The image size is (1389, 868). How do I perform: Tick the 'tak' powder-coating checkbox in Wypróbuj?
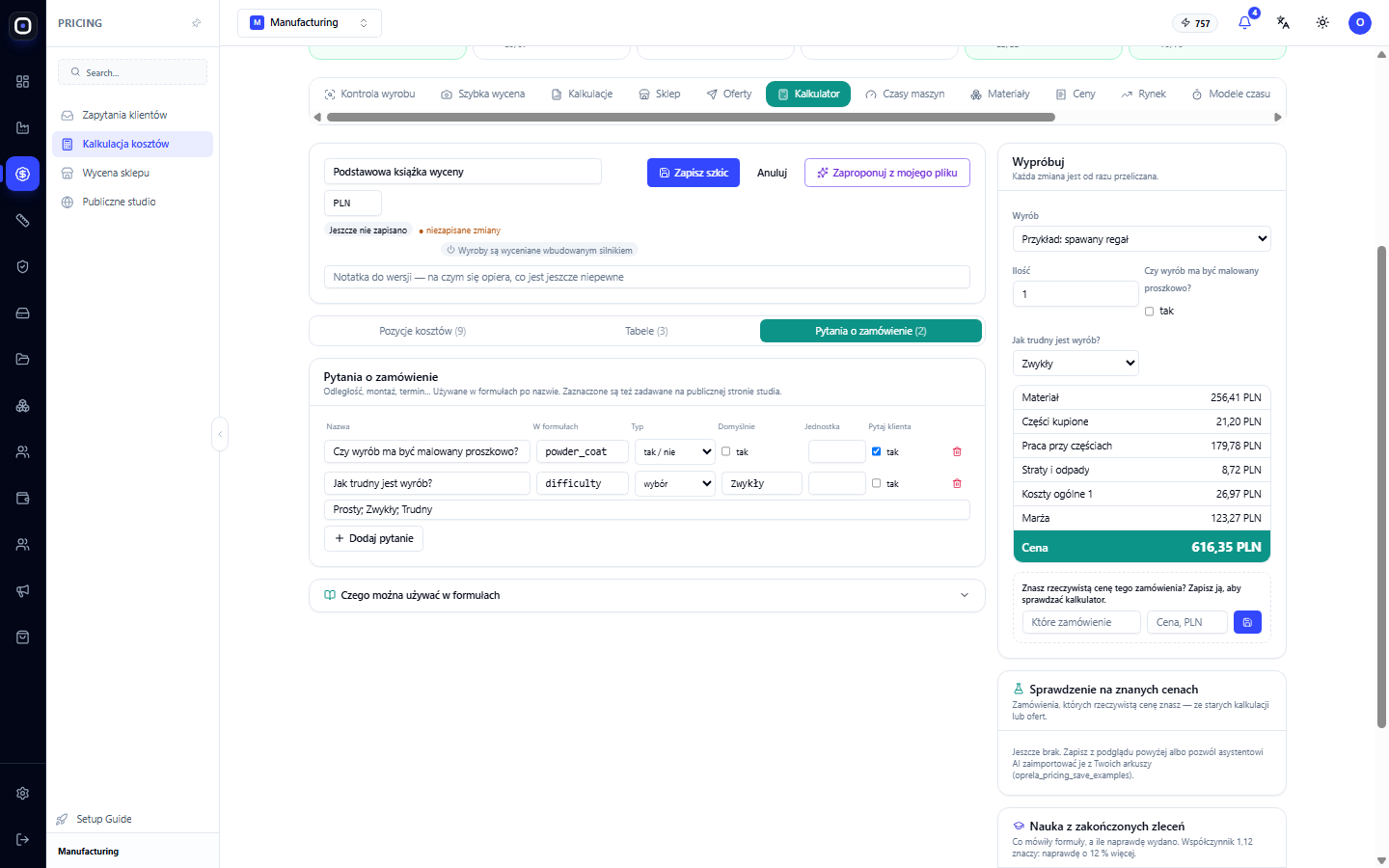coord(1149,311)
